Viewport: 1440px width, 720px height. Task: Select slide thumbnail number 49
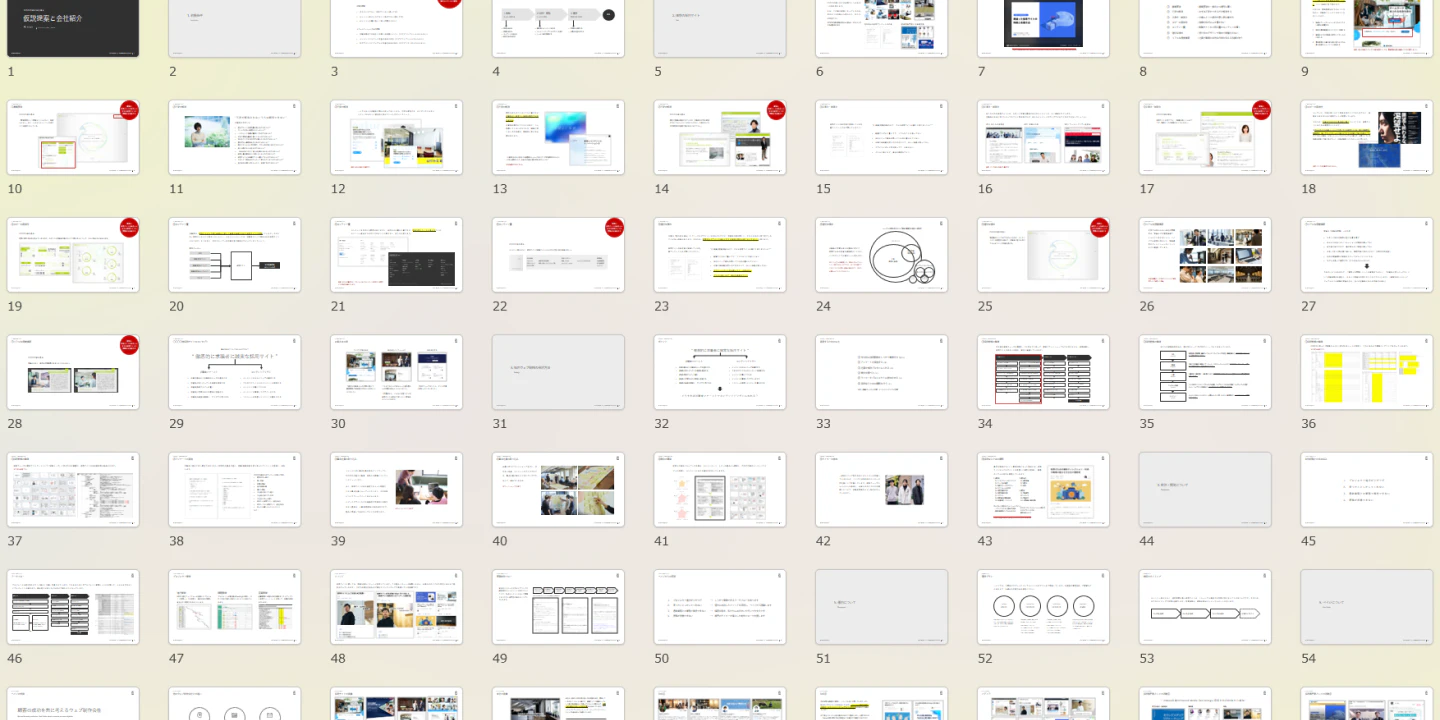(x=558, y=608)
